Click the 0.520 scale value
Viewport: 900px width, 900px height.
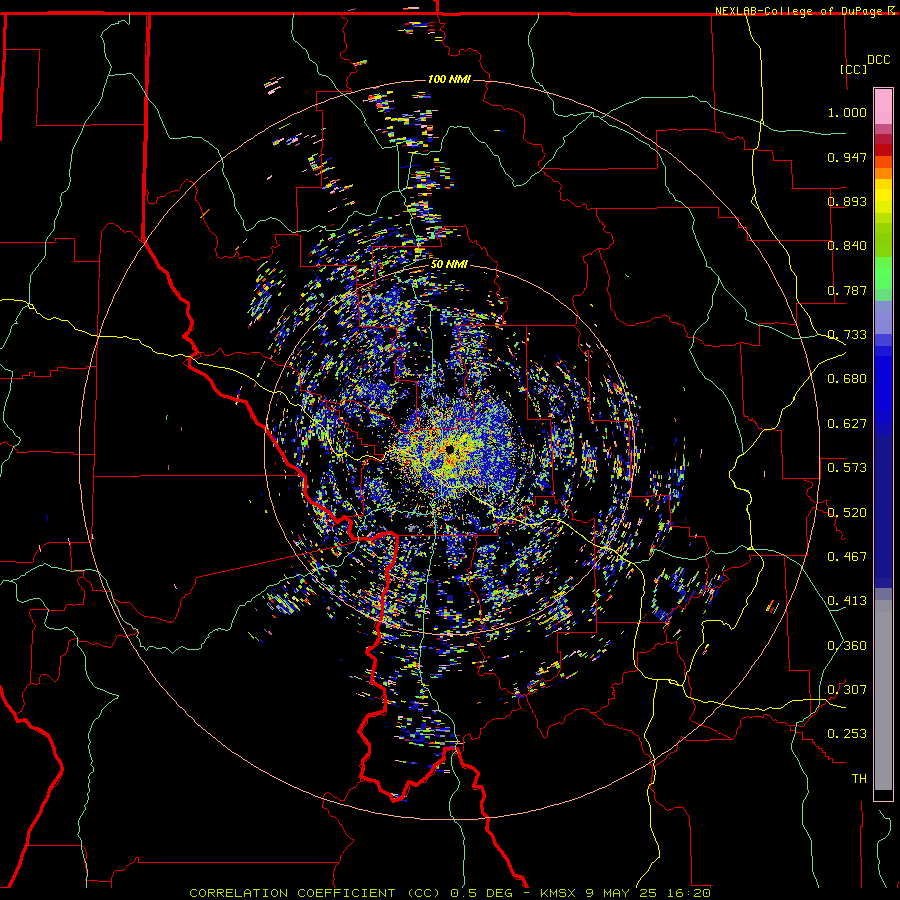[x=847, y=513]
